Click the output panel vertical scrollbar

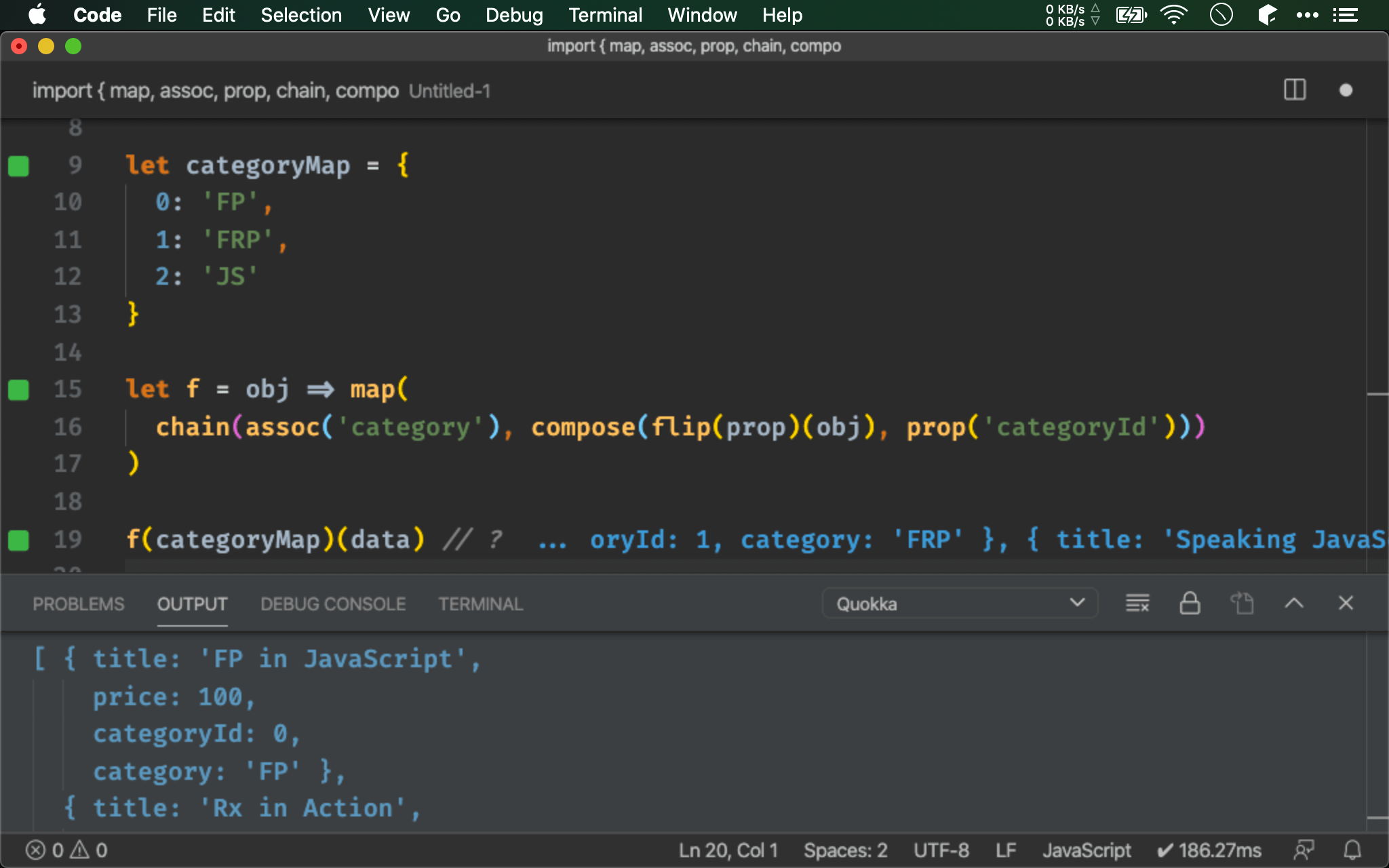tap(1377, 732)
